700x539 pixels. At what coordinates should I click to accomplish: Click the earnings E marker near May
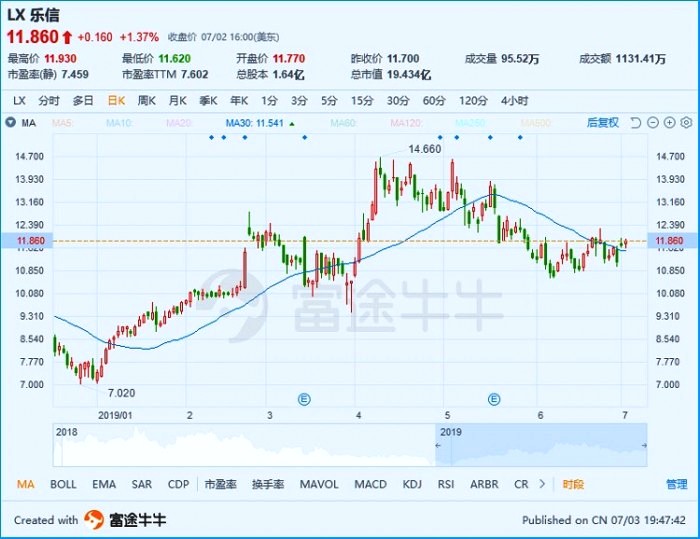494,399
